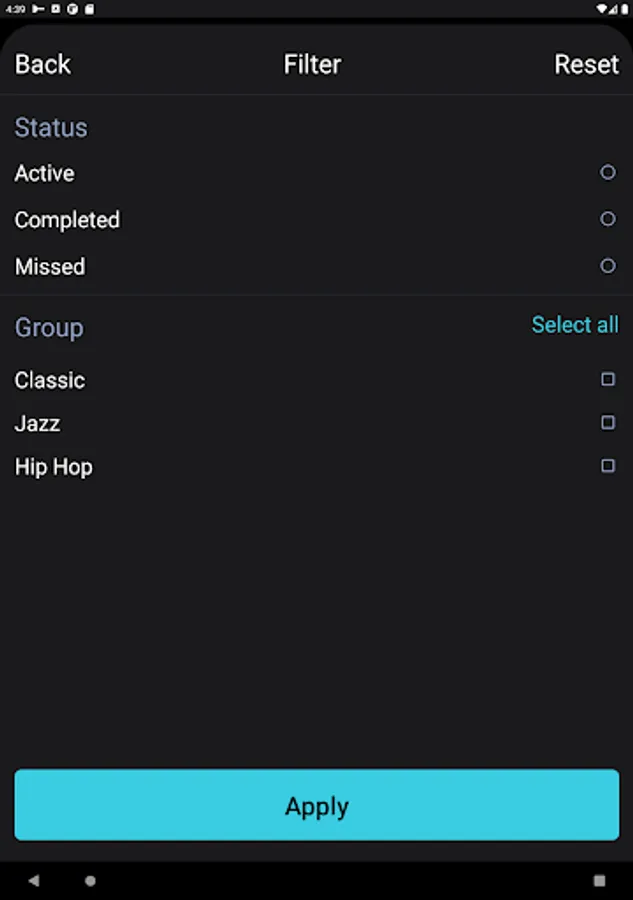Tap the Android home circle icon
The height and width of the screenshot is (900, 633).
tap(90, 880)
